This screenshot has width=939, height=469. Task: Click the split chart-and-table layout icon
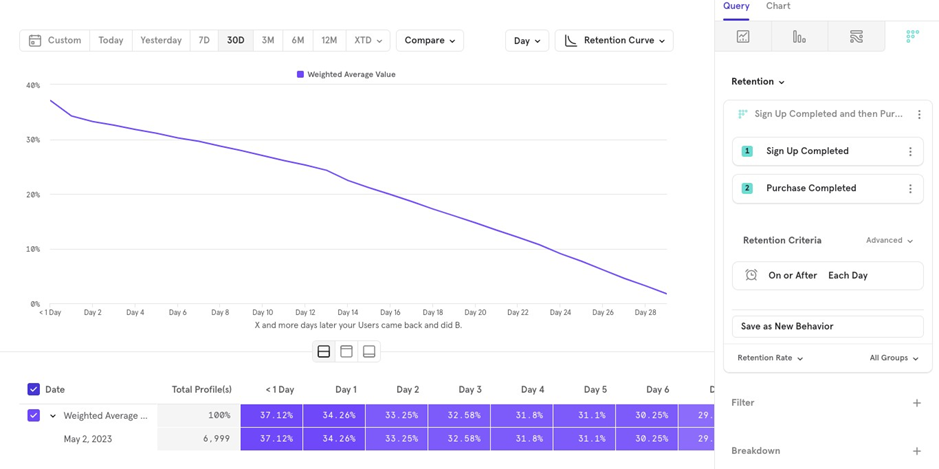(x=324, y=352)
